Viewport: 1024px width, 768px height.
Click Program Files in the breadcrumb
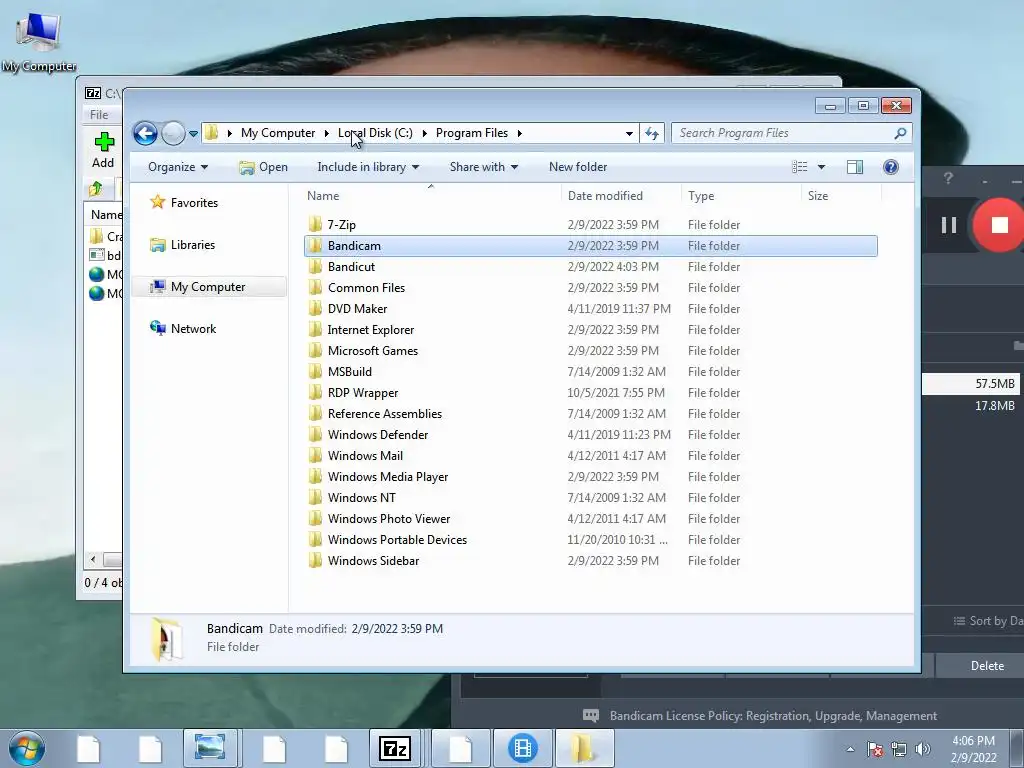click(472, 133)
